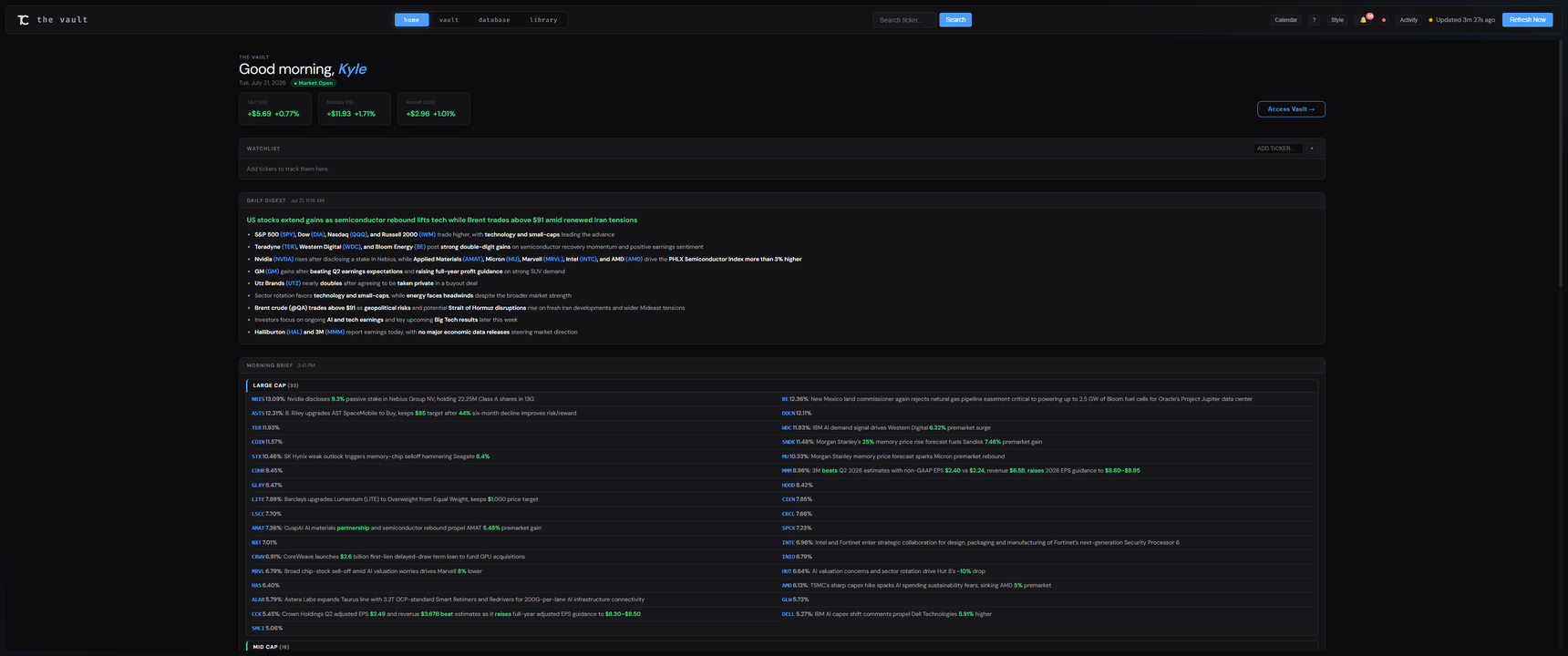The image size is (1568, 656).
Task: Click the HUT ticker in Large Cap
Action: pyautogui.click(x=787, y=571)
